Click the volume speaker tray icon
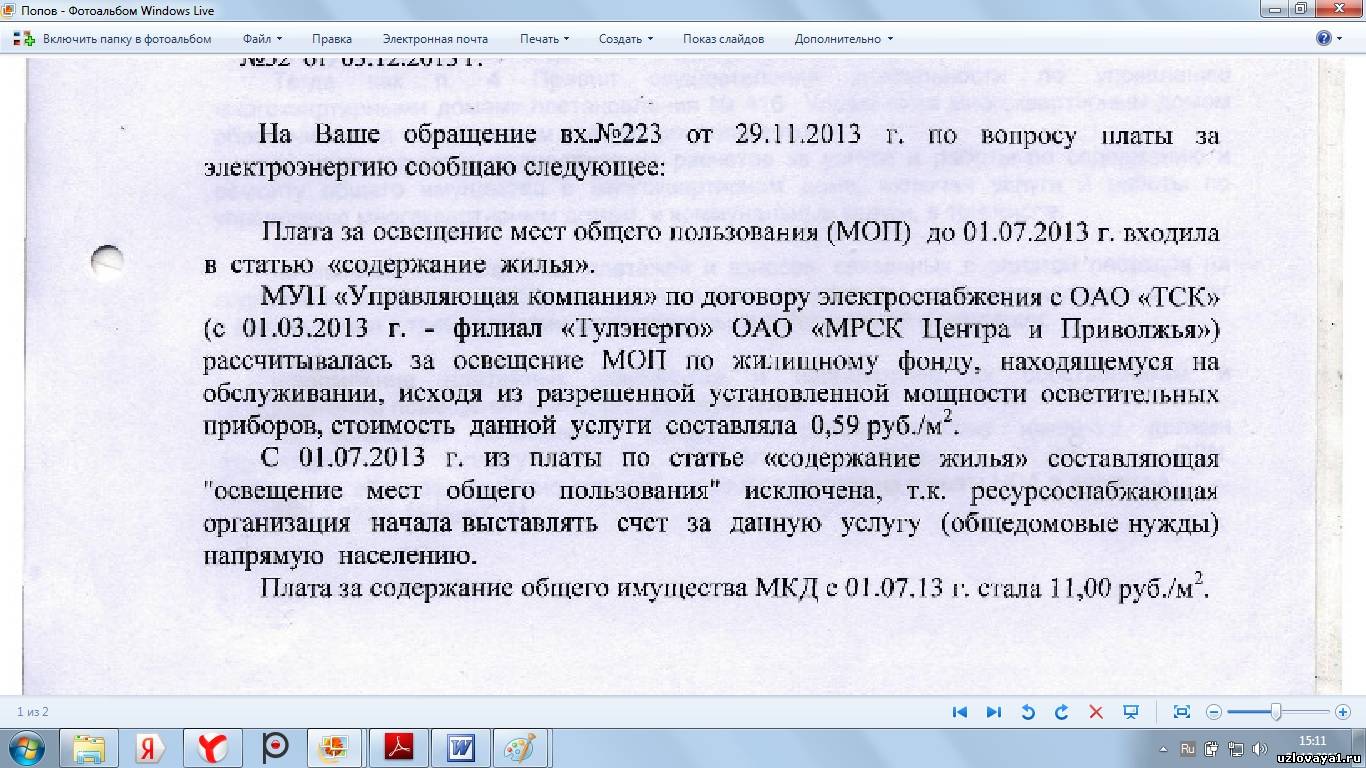1366x768 pixels. [x=1260, y=748]
